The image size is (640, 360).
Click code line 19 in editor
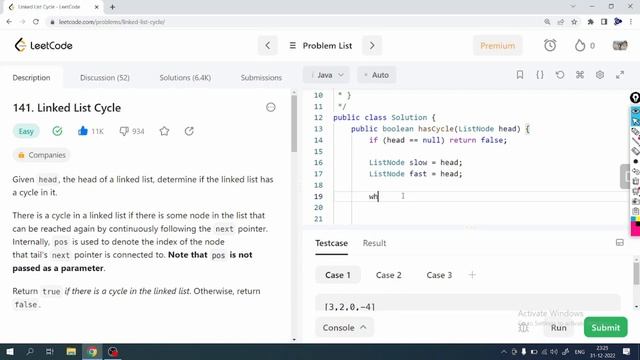[481, 196]
